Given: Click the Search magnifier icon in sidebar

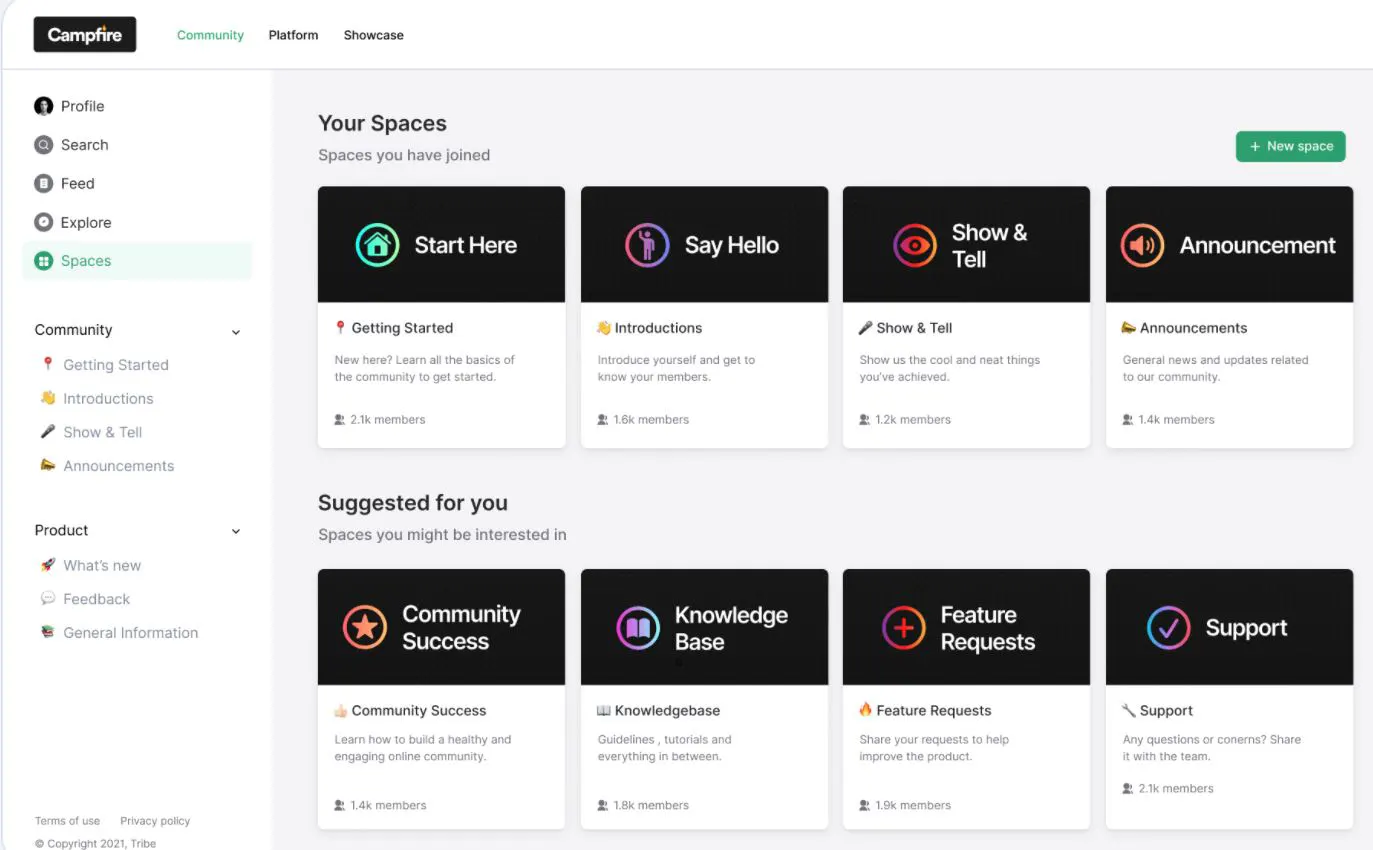Looking at the screenshot, I should tap(43, 145).
